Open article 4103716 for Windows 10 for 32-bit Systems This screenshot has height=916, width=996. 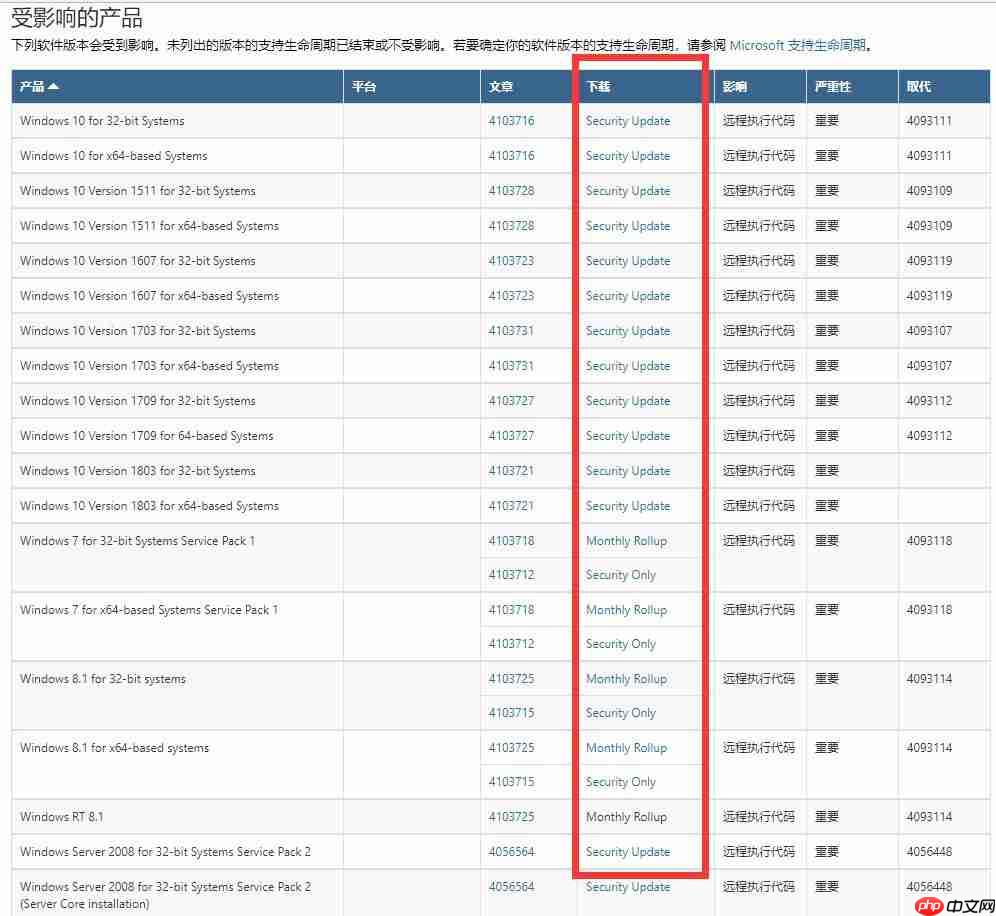click(511, 121)
